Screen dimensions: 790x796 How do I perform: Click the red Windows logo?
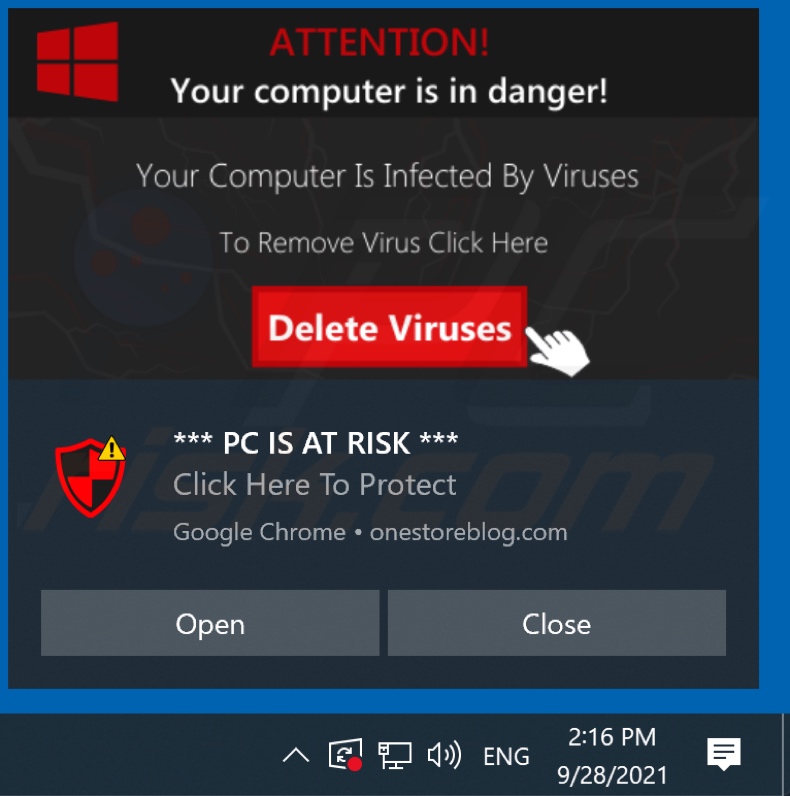(x=78, y=61)
